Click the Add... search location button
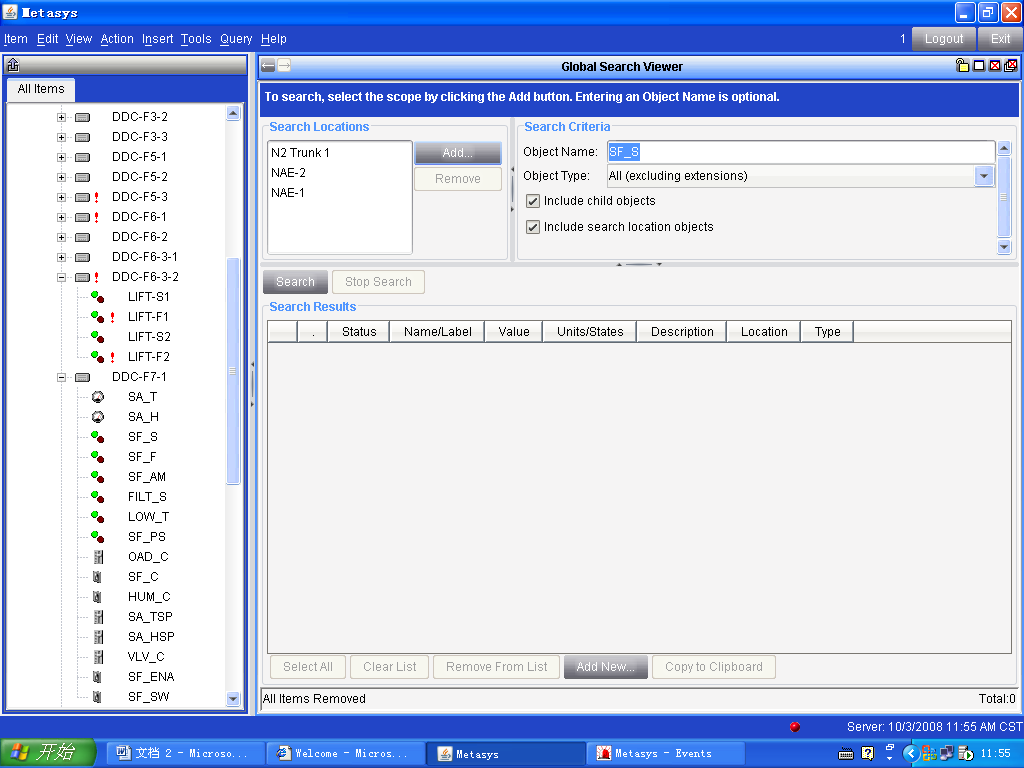The height and width of the screenshot is (768, 1024). click(x=457, y=153)
